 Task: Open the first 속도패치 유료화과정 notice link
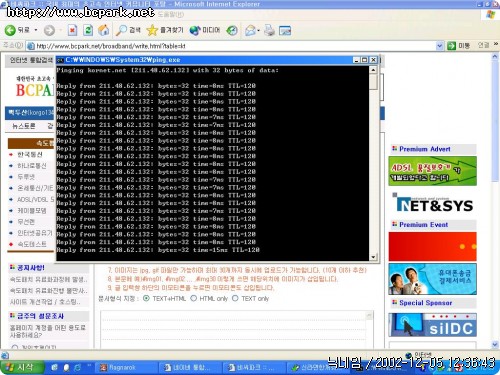[x=49, y=279]
